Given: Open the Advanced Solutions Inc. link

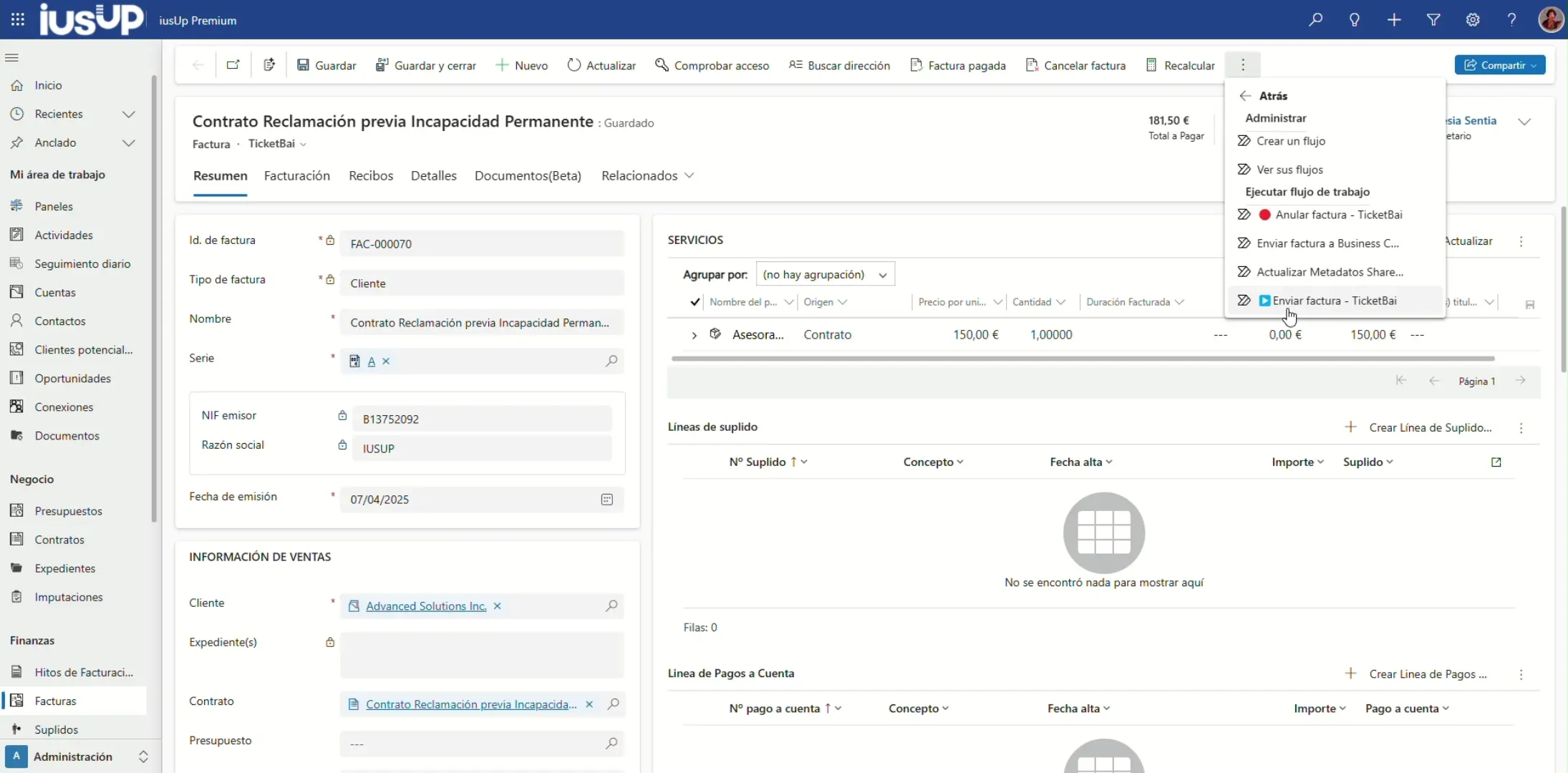Looking at the screenshot, I should click(x=426, y=606).
